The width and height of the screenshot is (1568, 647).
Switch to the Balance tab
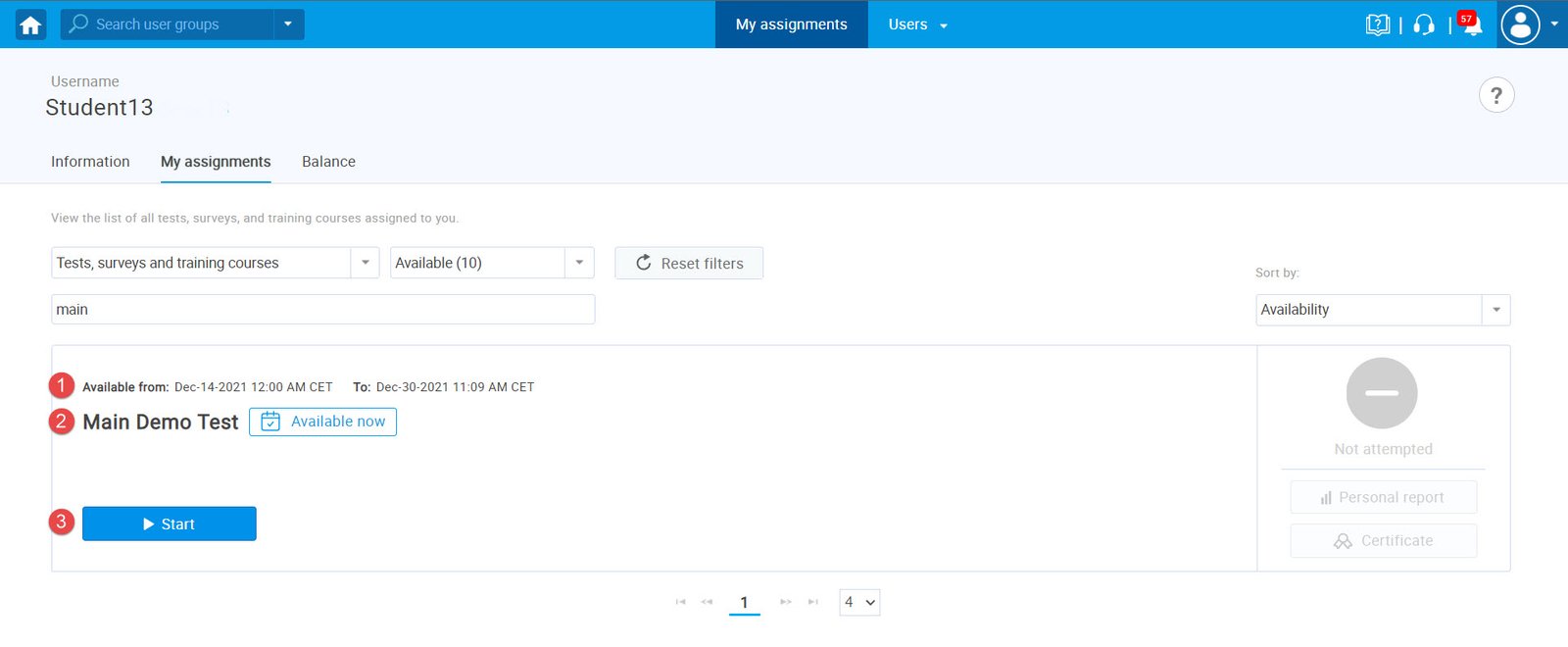(328, 162)
